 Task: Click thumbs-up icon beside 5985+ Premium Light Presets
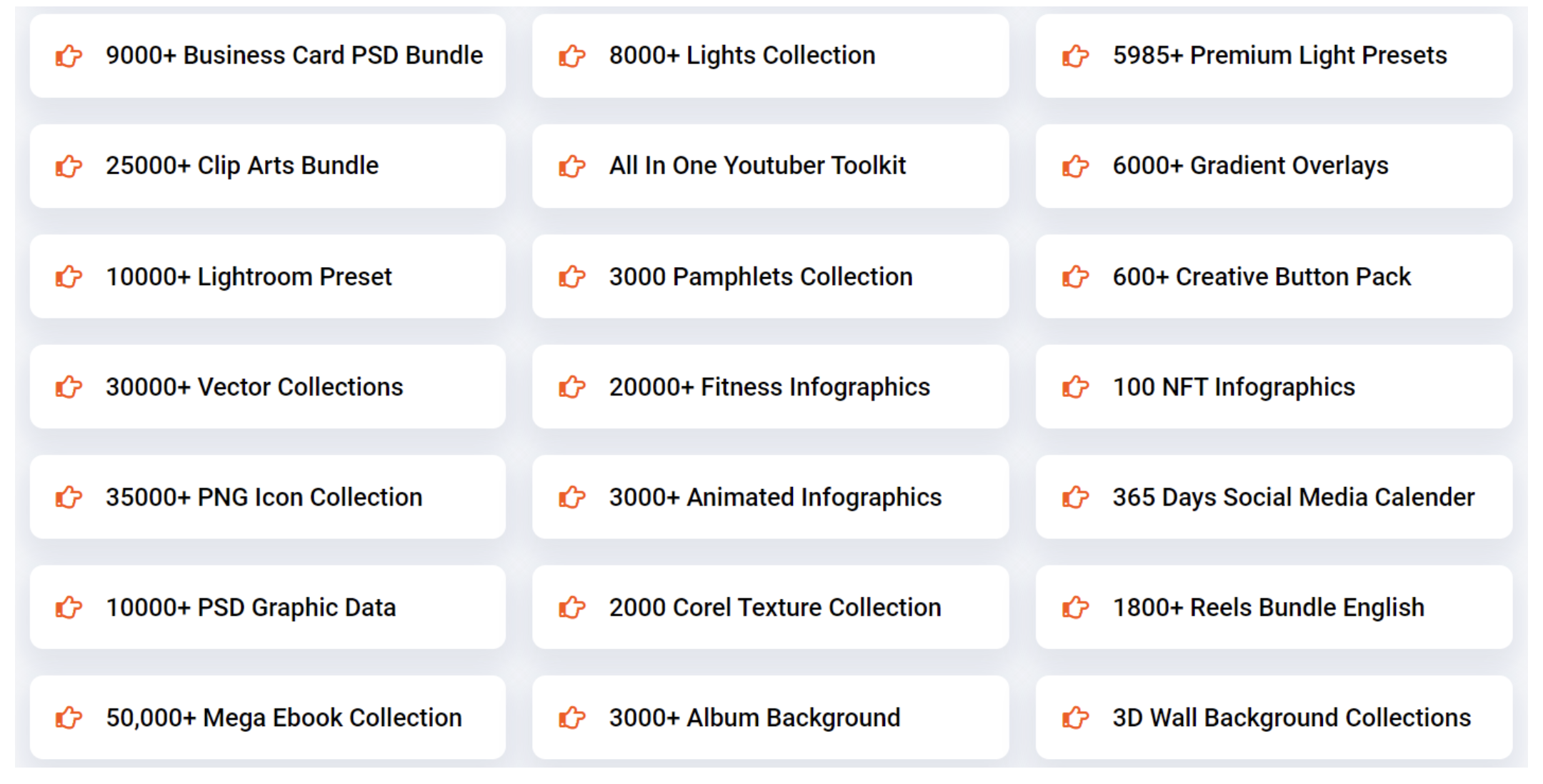[x=1075, y=56]
